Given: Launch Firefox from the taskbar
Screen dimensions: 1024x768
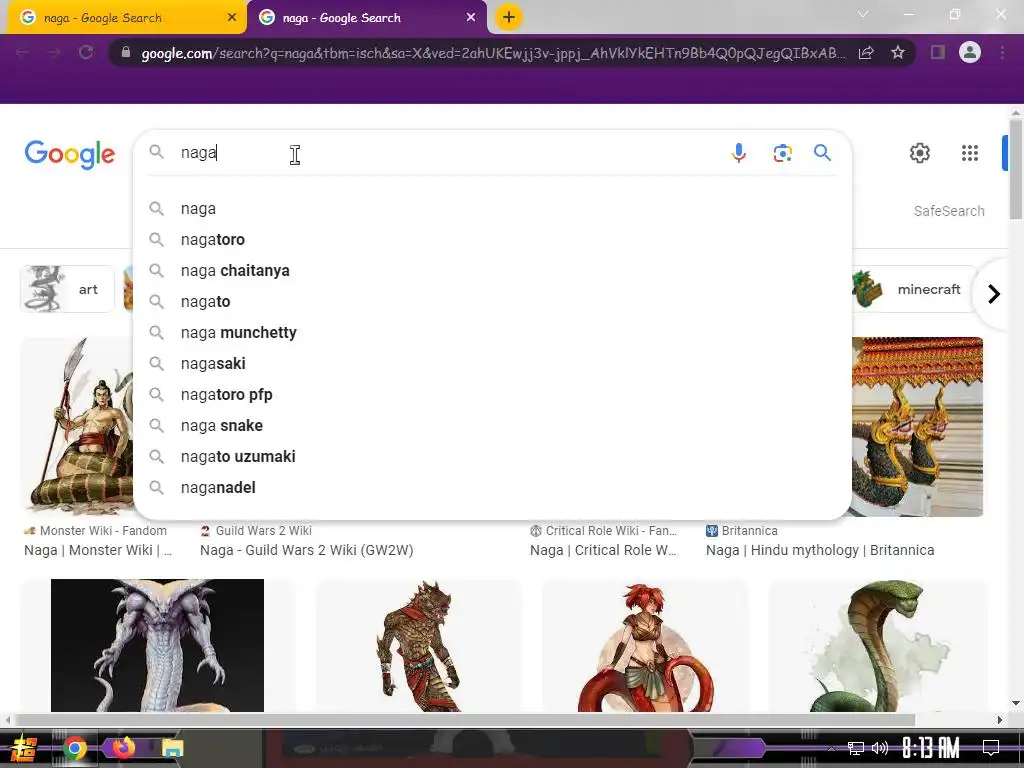Looking at the screenshot, I should (123, 748).
